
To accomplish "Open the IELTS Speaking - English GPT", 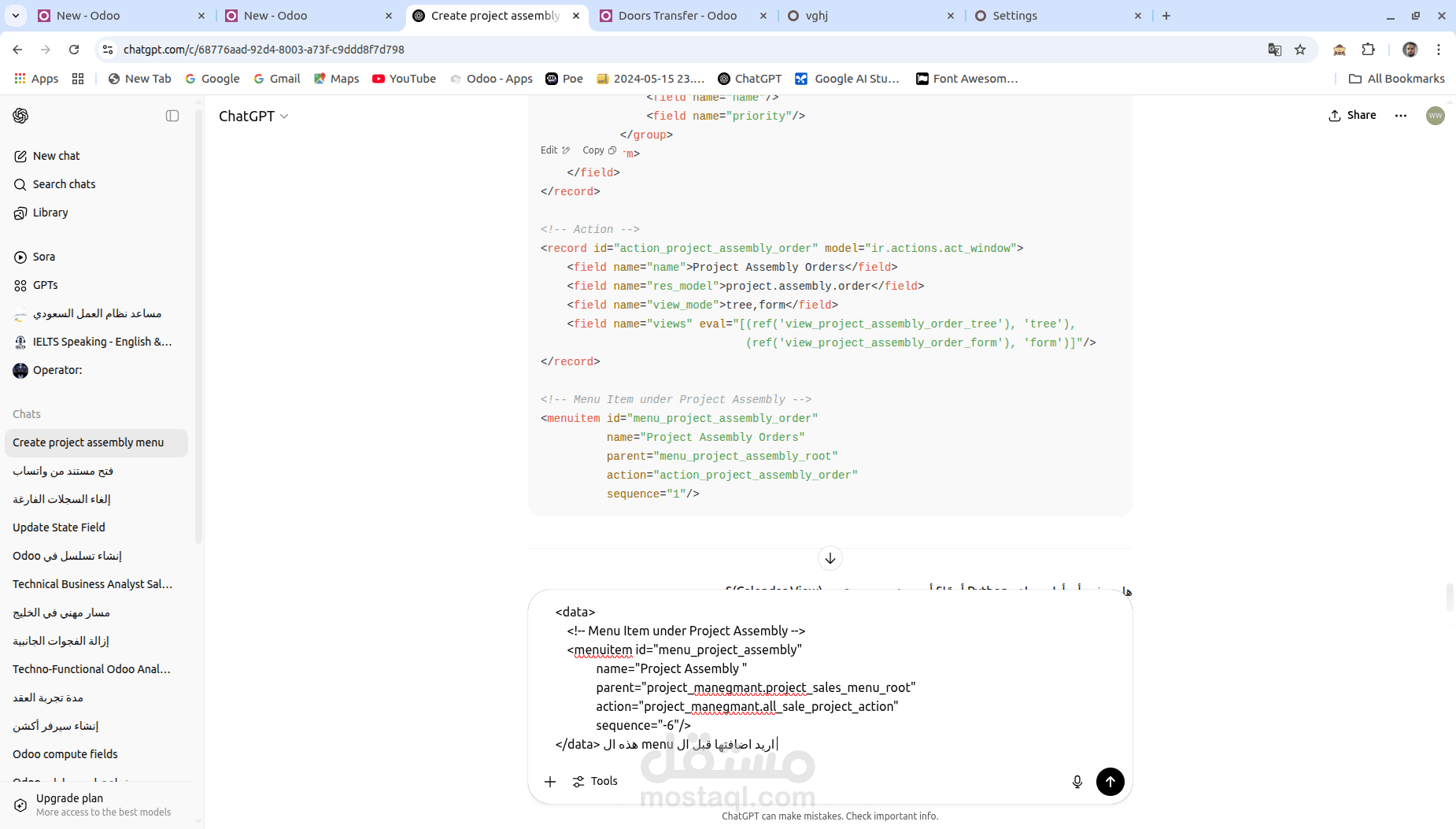I will [x=96, y=342].
